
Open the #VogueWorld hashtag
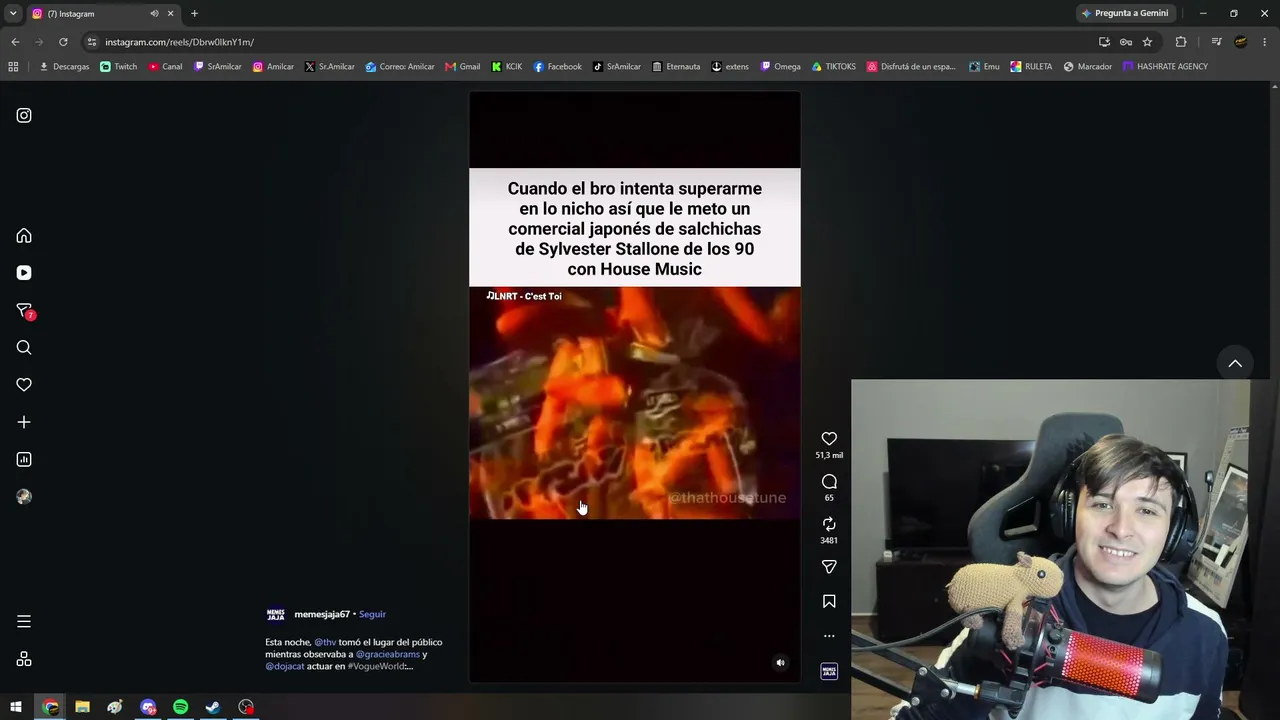click(377, 666)
